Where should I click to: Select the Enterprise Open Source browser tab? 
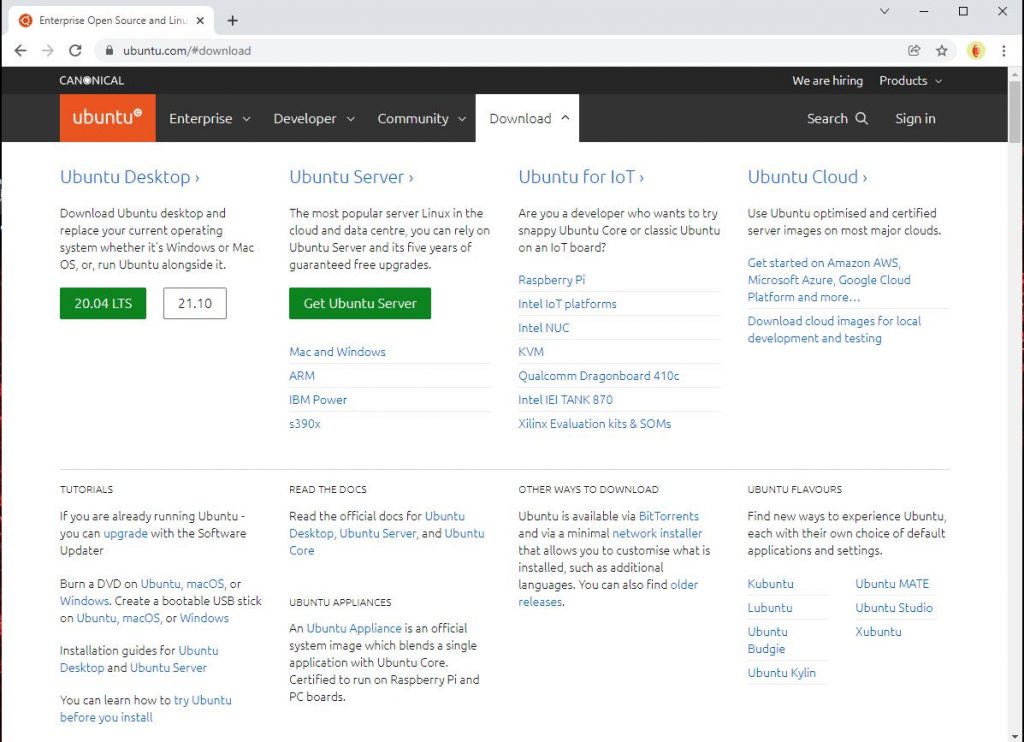tap(112, 20)
